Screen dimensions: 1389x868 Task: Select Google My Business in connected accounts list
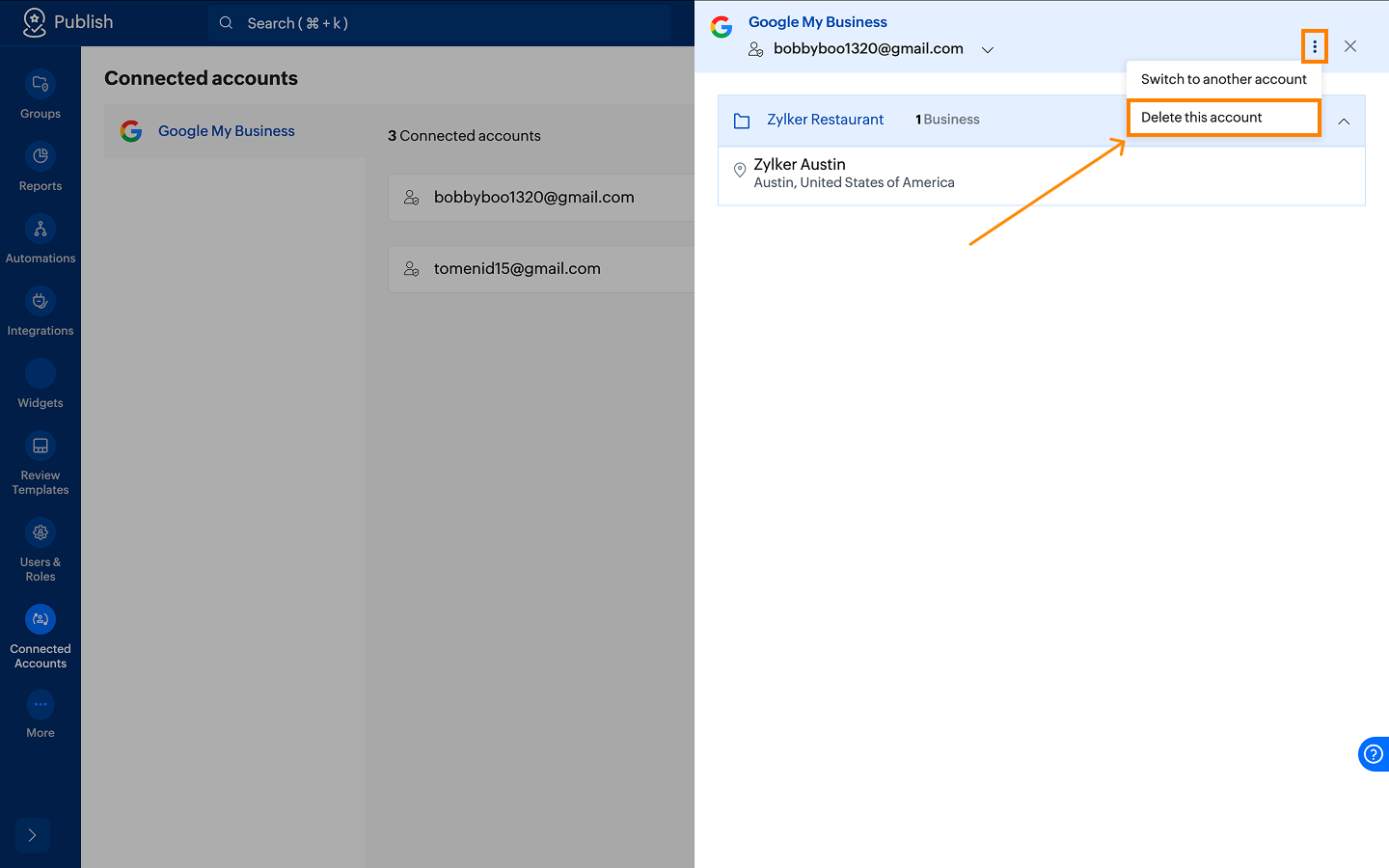click(x=234, y=131)
